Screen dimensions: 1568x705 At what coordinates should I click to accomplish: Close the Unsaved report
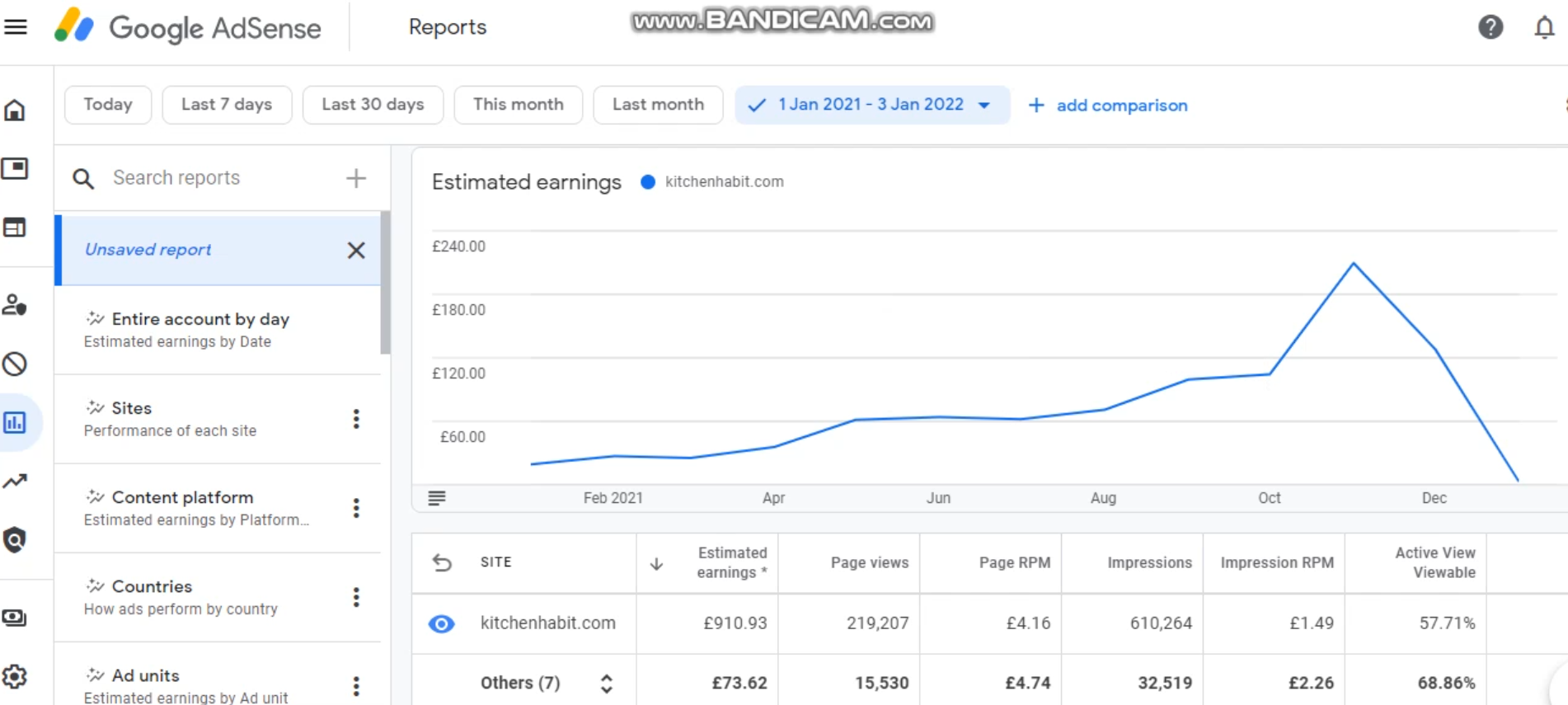[356, 250]
